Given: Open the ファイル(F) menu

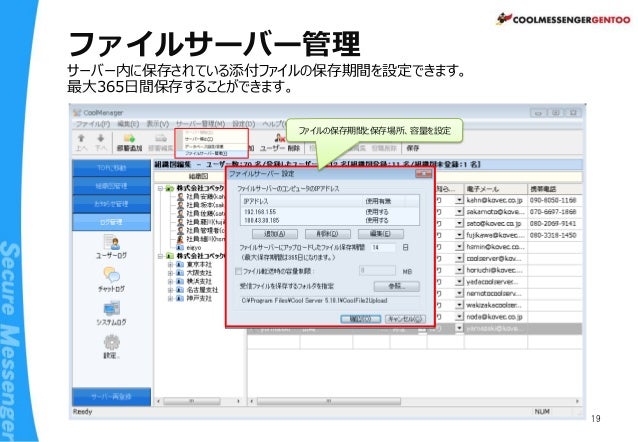Looking at the screenshot, I should (93, 124).
